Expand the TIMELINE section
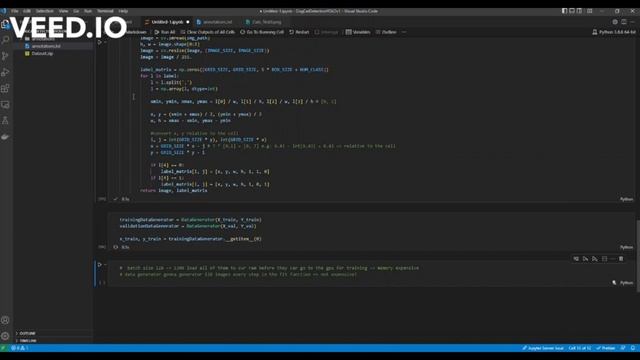The image size is (640, 360). pyautogui.click(x=53, y=340)
